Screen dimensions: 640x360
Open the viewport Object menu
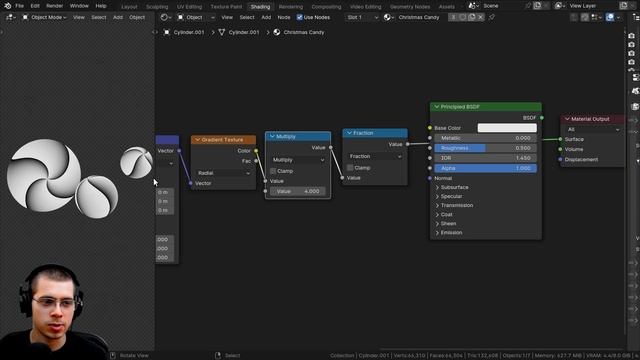[x=137, y=17]
